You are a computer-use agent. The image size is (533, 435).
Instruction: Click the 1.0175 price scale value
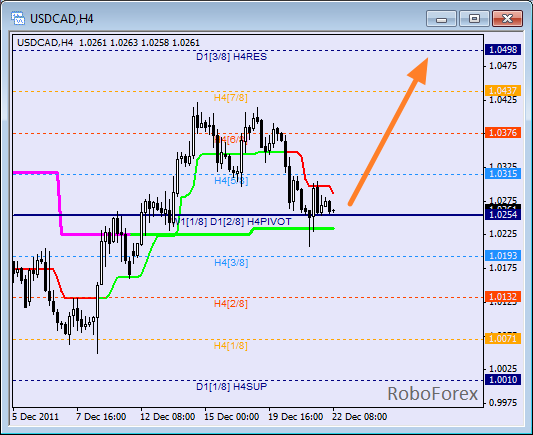click(503, 268)
